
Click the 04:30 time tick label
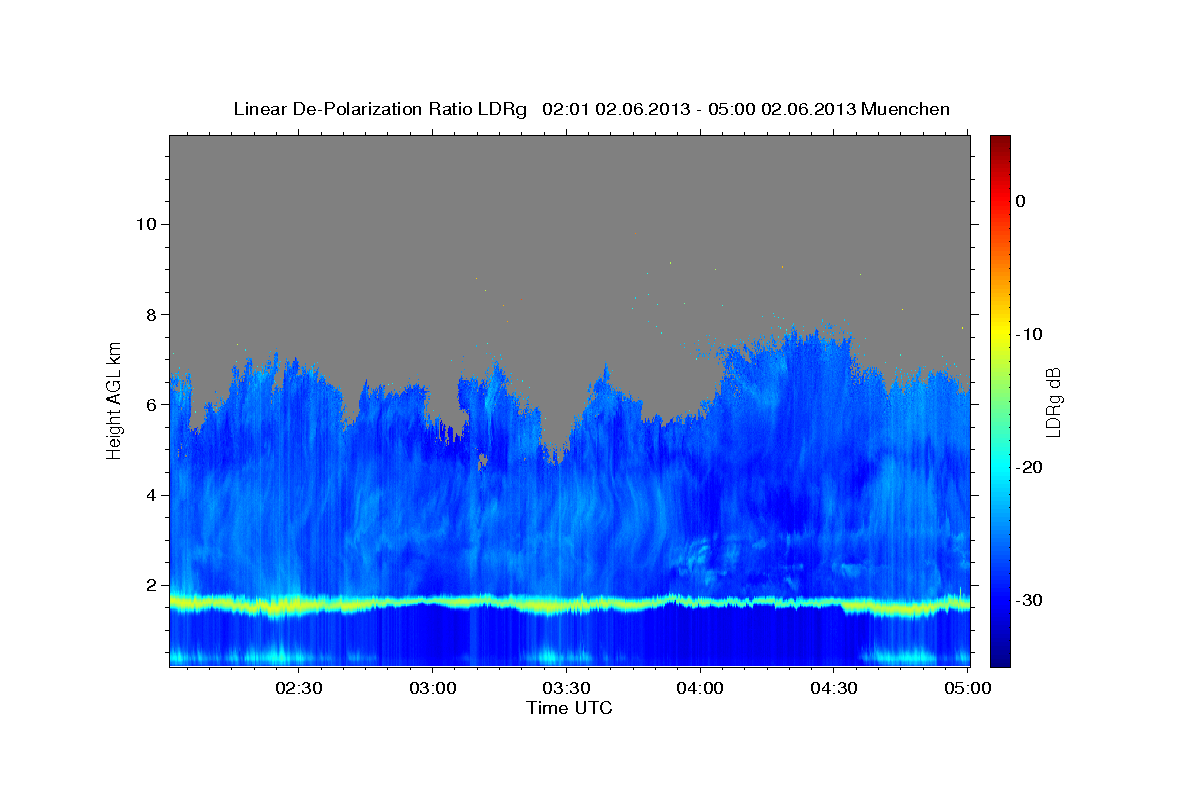tap(833, 689)
